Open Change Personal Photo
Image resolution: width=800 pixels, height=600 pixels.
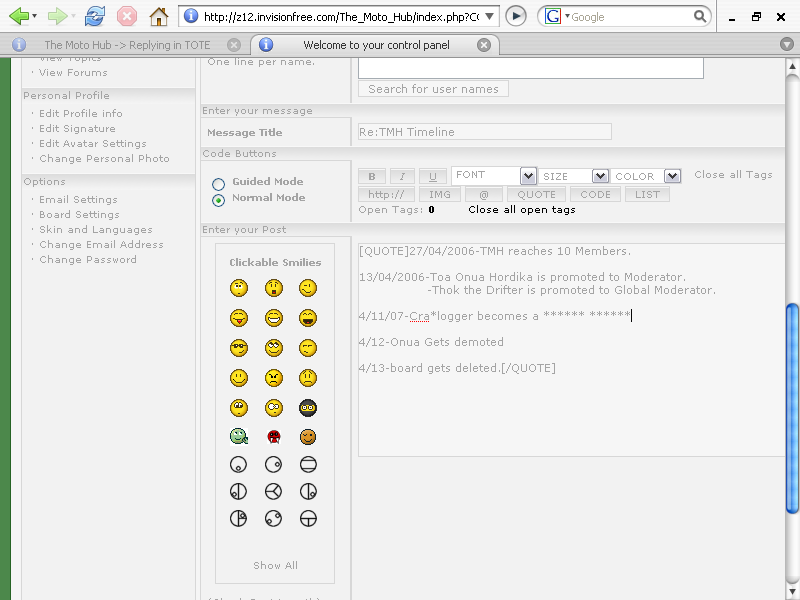(104, 159)
